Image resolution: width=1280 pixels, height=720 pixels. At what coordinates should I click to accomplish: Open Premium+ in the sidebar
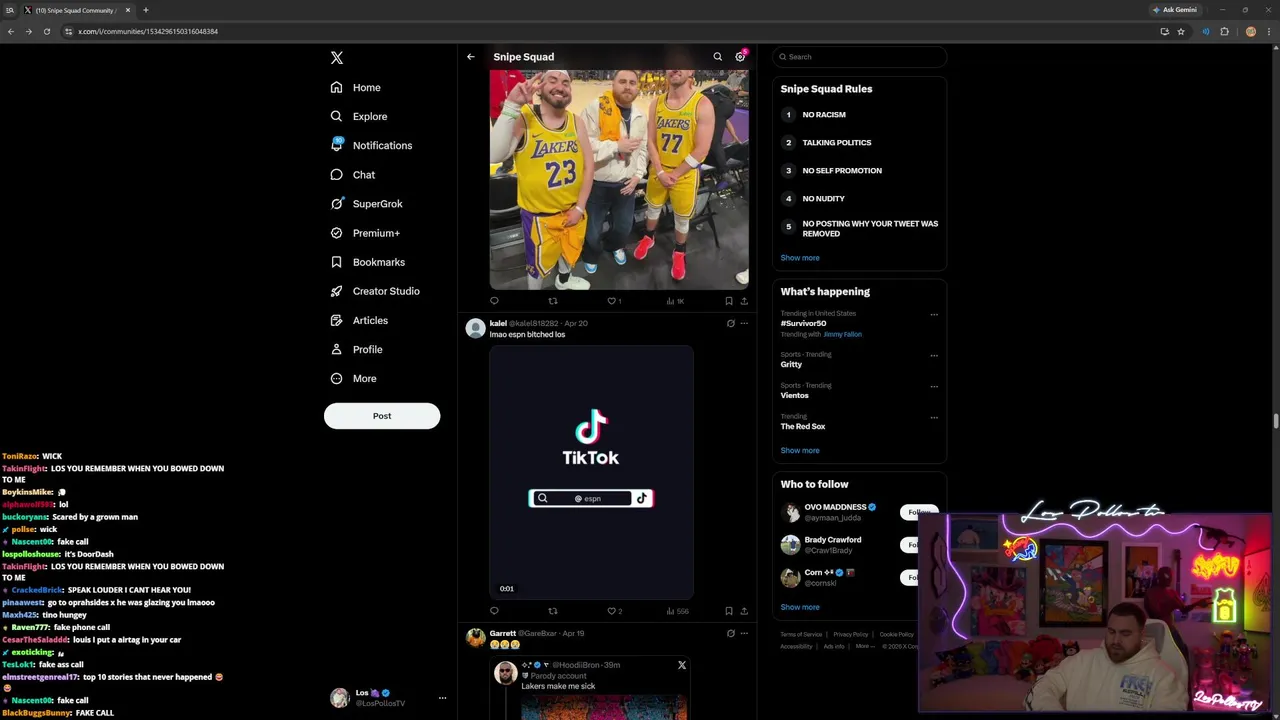(x=365, y=233)
